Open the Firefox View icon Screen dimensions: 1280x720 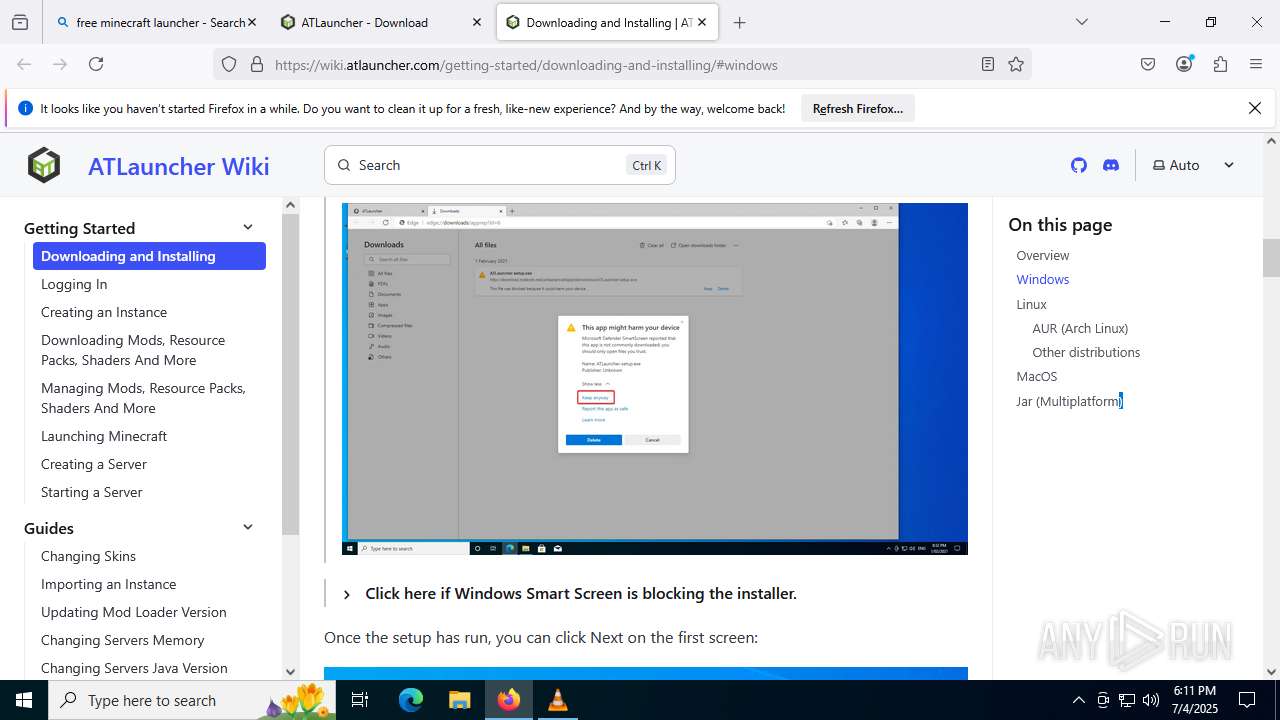click(x=20, y=22)
